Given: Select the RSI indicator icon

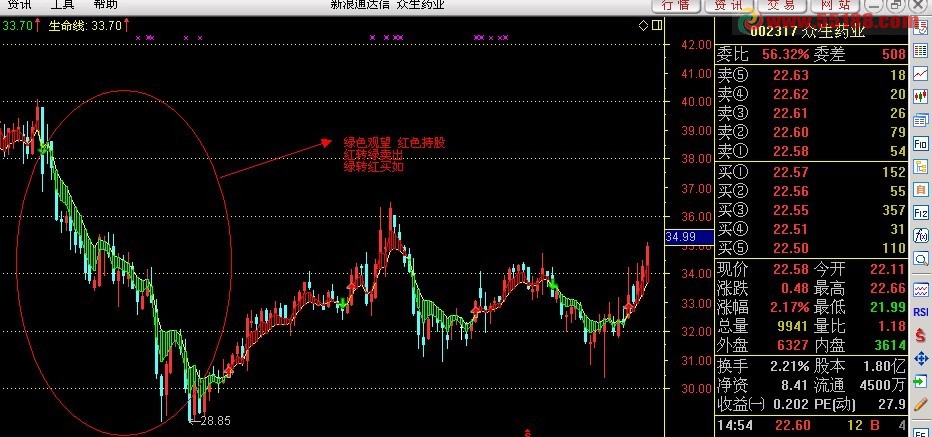Looking at the screenshot, I should (921, 312).
